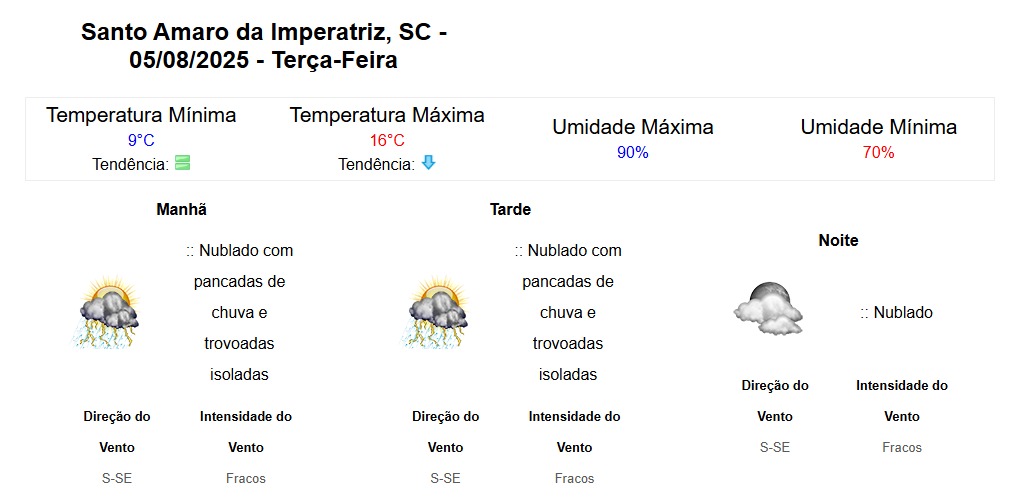This screenshot has height=504, width=1010.
Task: Click the morning thunderstorm weather icon
Action: [106, 313]
